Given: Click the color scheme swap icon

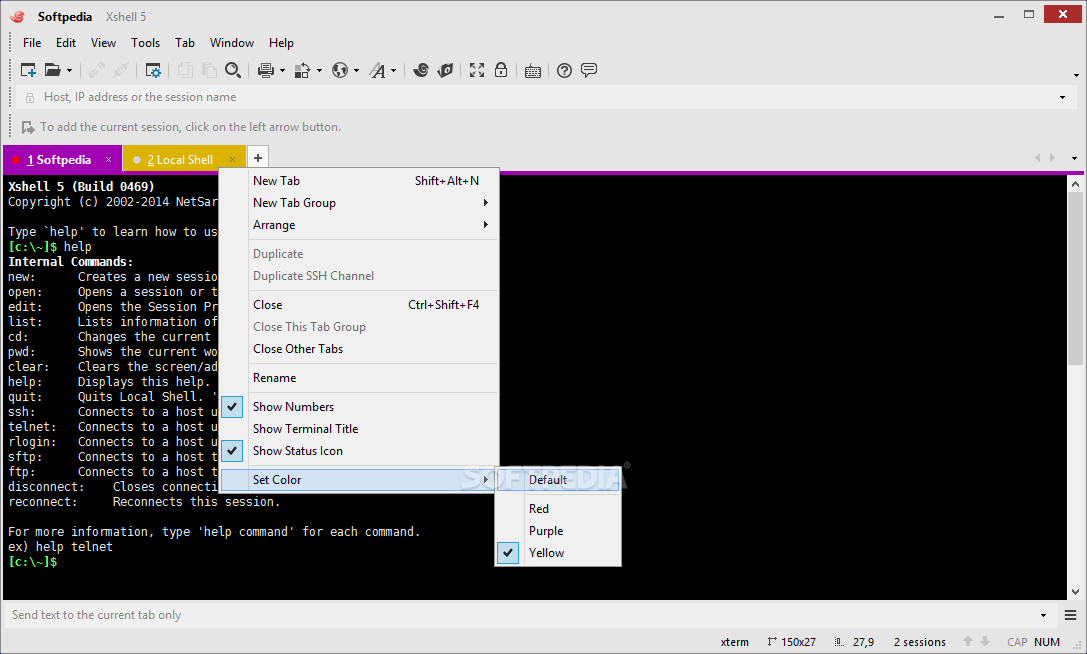Looking at the screenshot, I should 302,70.
